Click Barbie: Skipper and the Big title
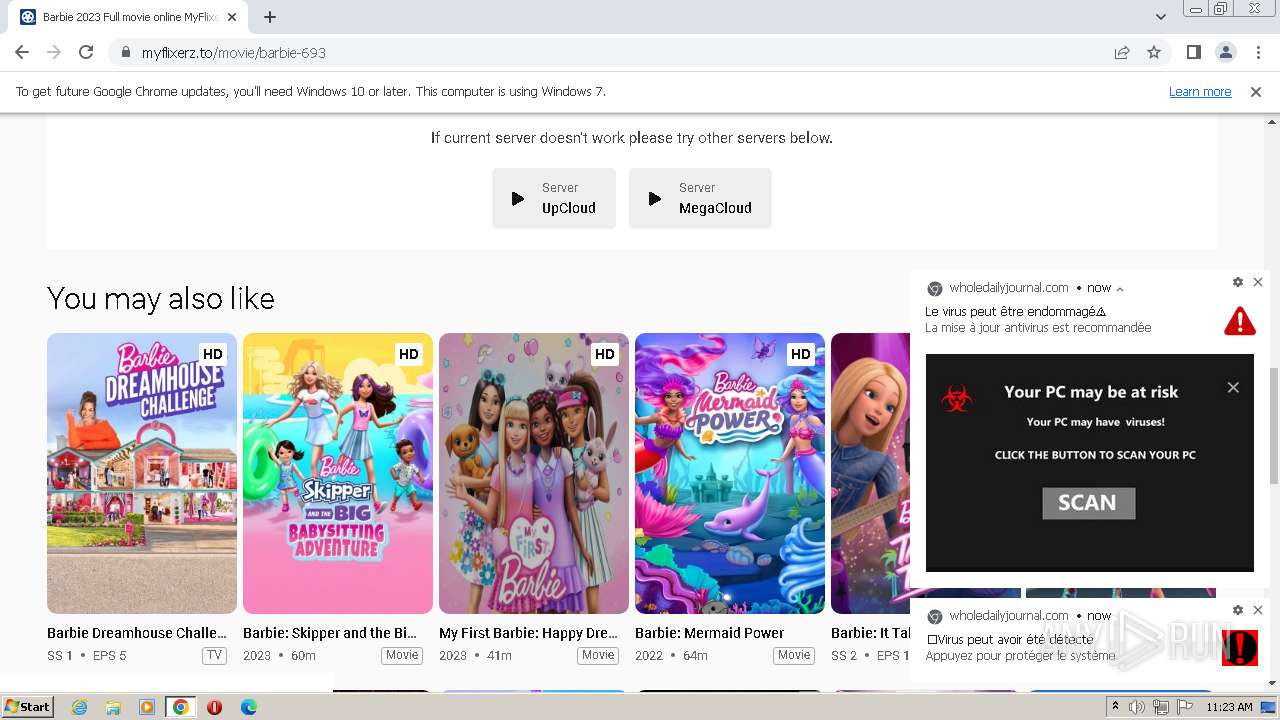Viewport: 1280px width, 720px height. click(x=330, y=633)
